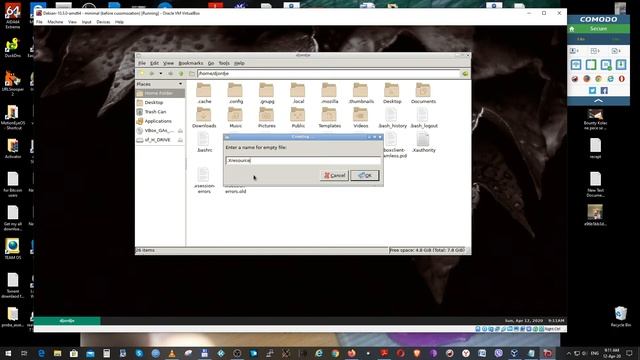Eject the sf_H_DRIVE volume
This screenshot has width=640, height=360.
pyautogui.click(x=180, y=140)
